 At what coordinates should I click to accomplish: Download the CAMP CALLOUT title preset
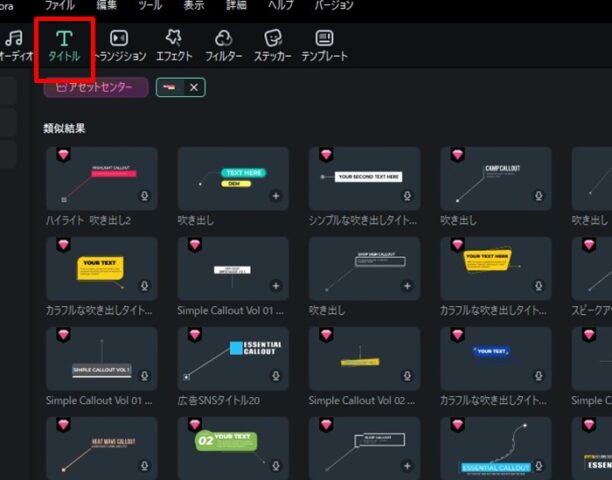click(538, 196)
